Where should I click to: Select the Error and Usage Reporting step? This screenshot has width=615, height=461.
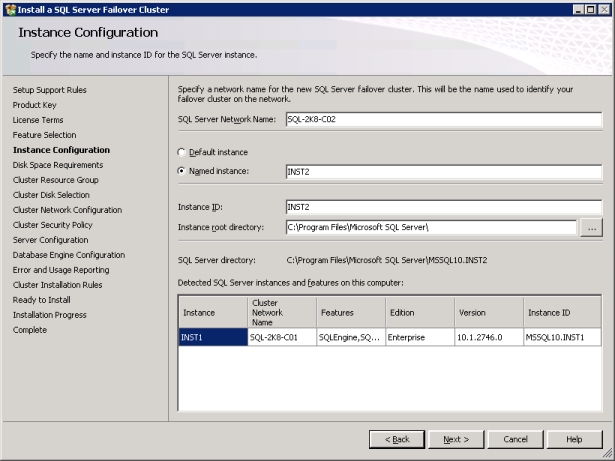pyautogui.click(x=61, y=270)
